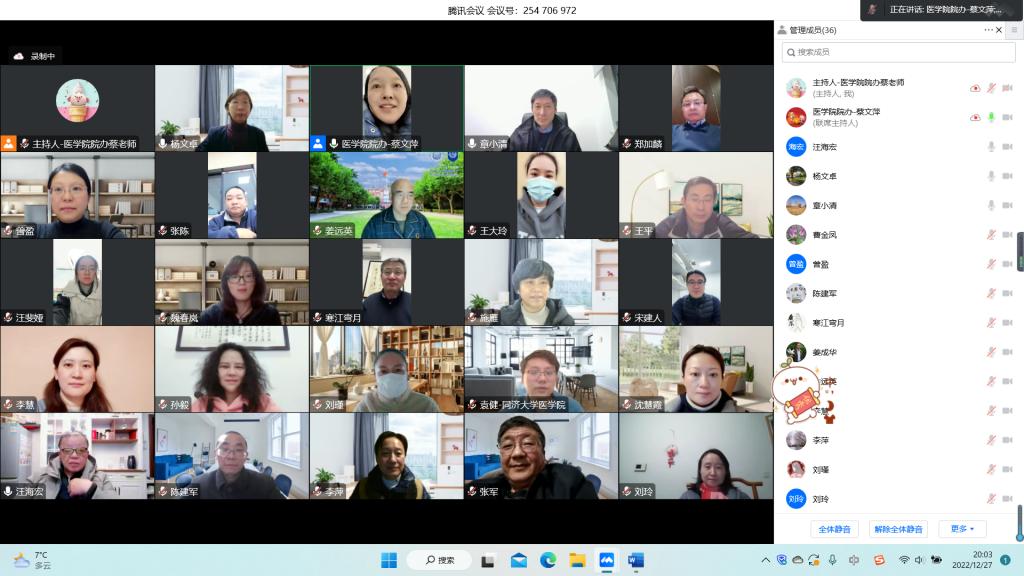Click the 全体静音 button
The image size is (1024, 576).
coord(834,529)
